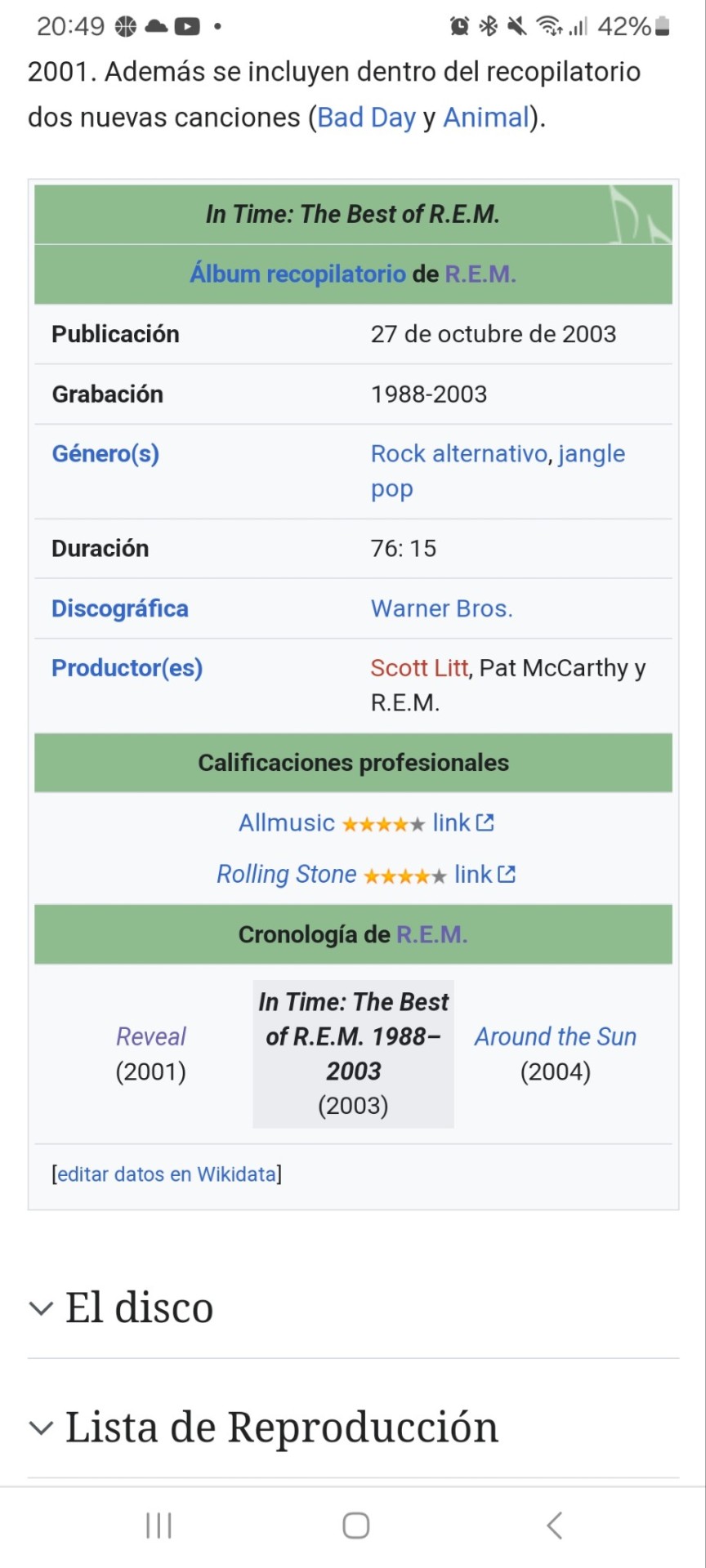This screenshot has height=1568, width=706.
Task: Go to previous album Reveal
Action: pyautogui.click(x=151, y=1036)
